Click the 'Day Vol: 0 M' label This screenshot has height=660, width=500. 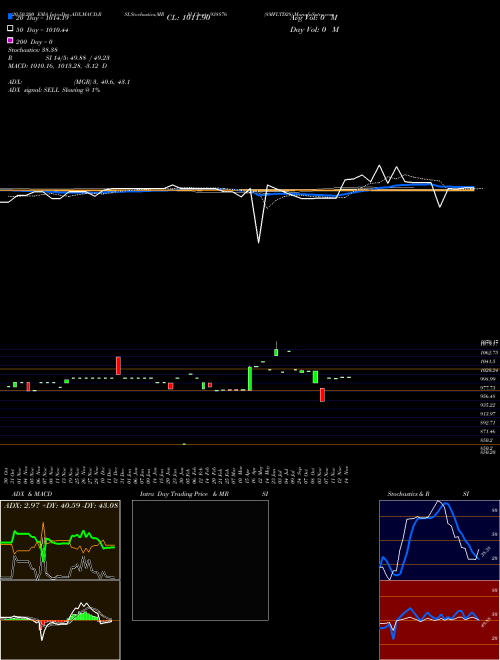coord(314,29)
